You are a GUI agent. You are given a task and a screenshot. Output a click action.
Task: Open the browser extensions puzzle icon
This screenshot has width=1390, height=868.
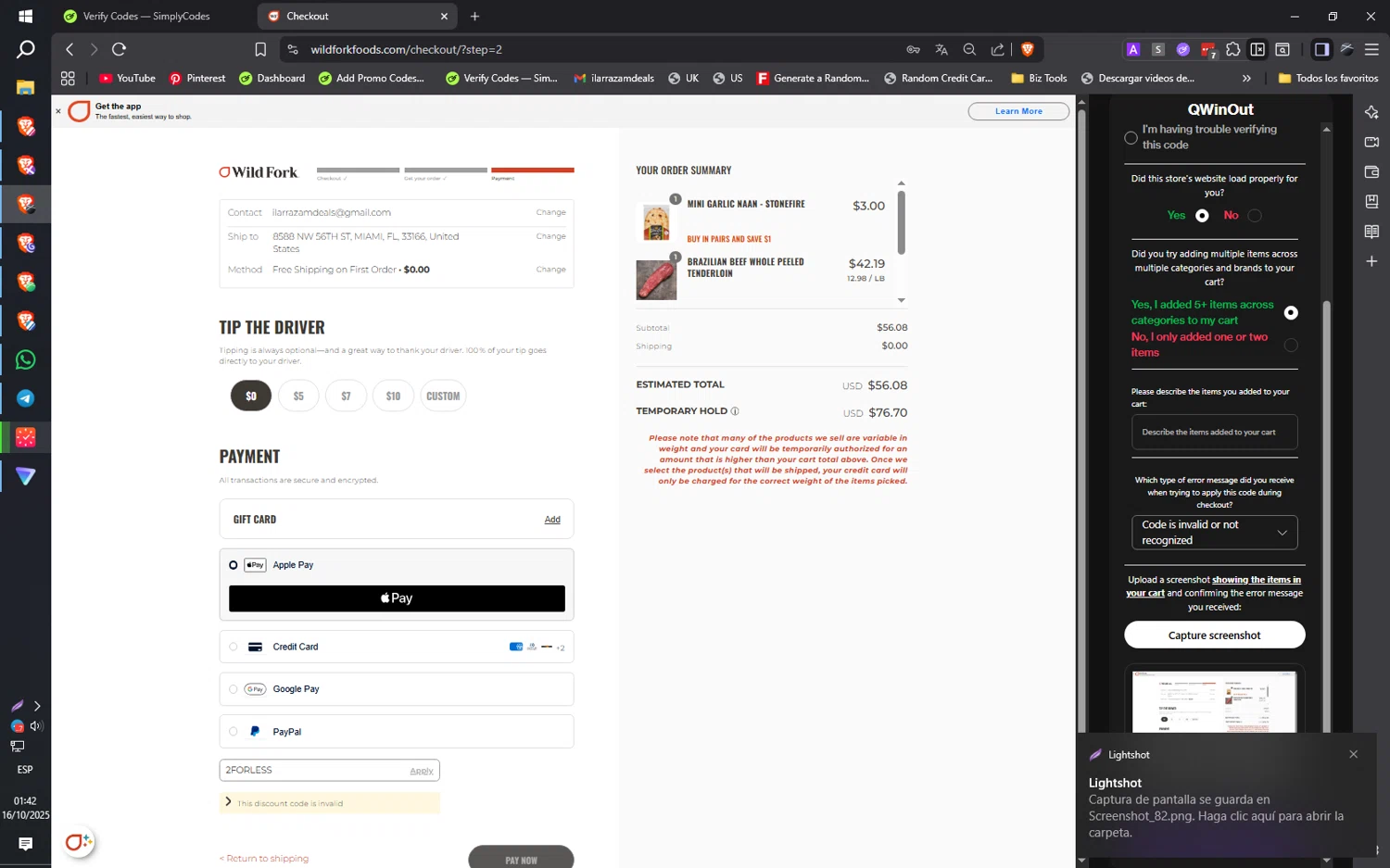(x=1232, y=50)
